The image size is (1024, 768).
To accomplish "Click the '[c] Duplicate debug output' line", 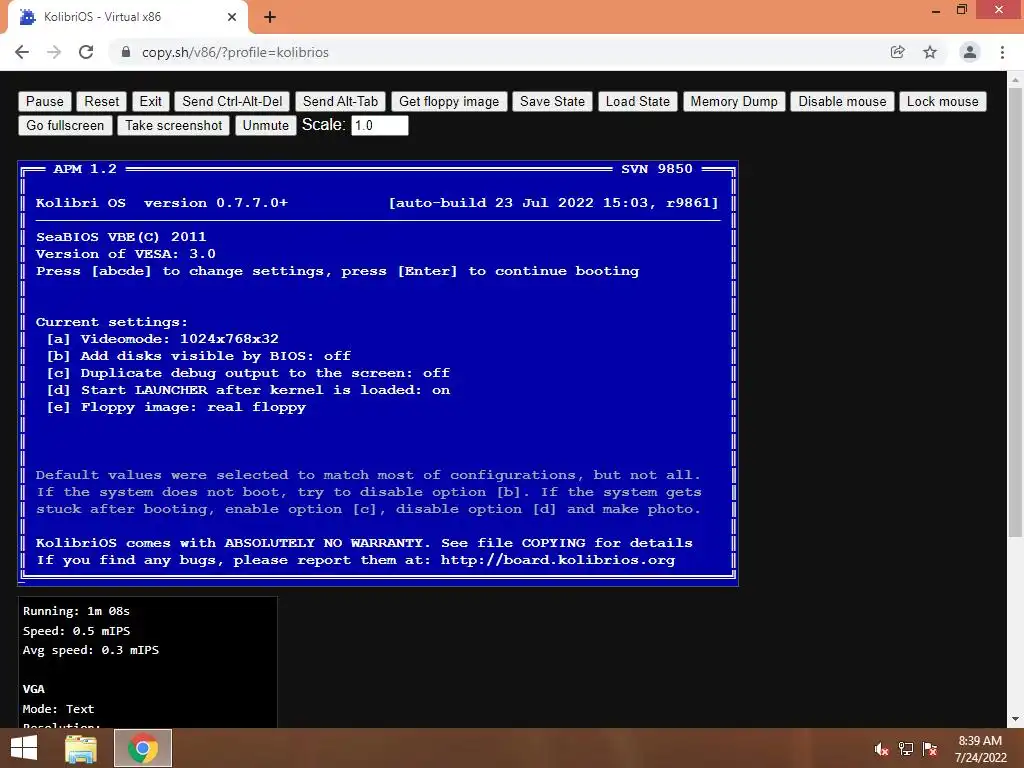I will (248, 373).
